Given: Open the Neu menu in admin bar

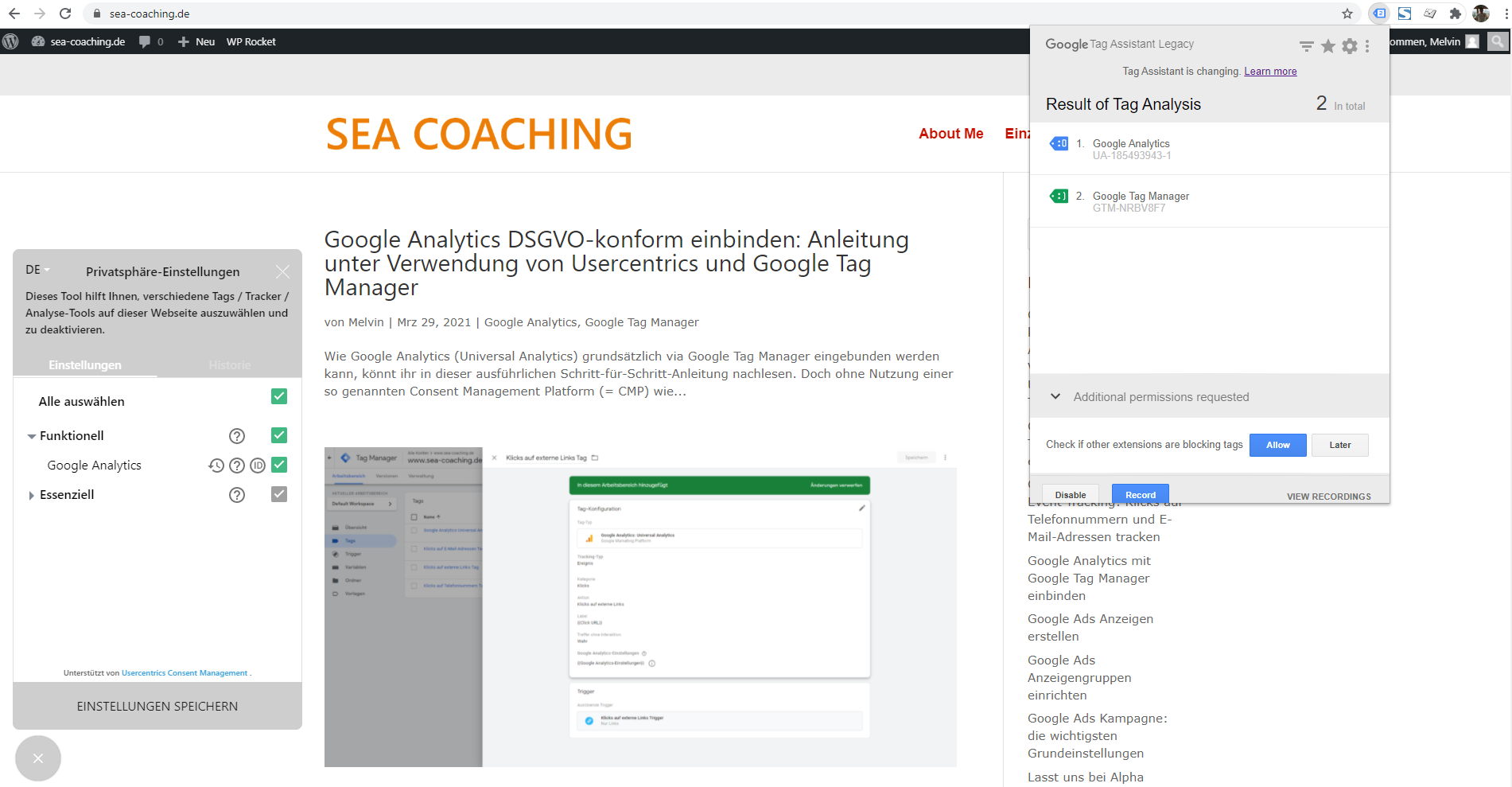Looking at the screenshot, I should click(196, 41).
